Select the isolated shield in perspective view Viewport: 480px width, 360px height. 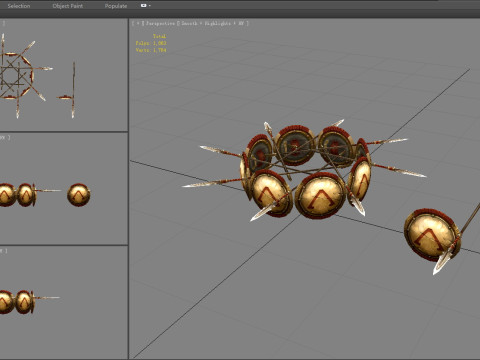pos(432,235)
